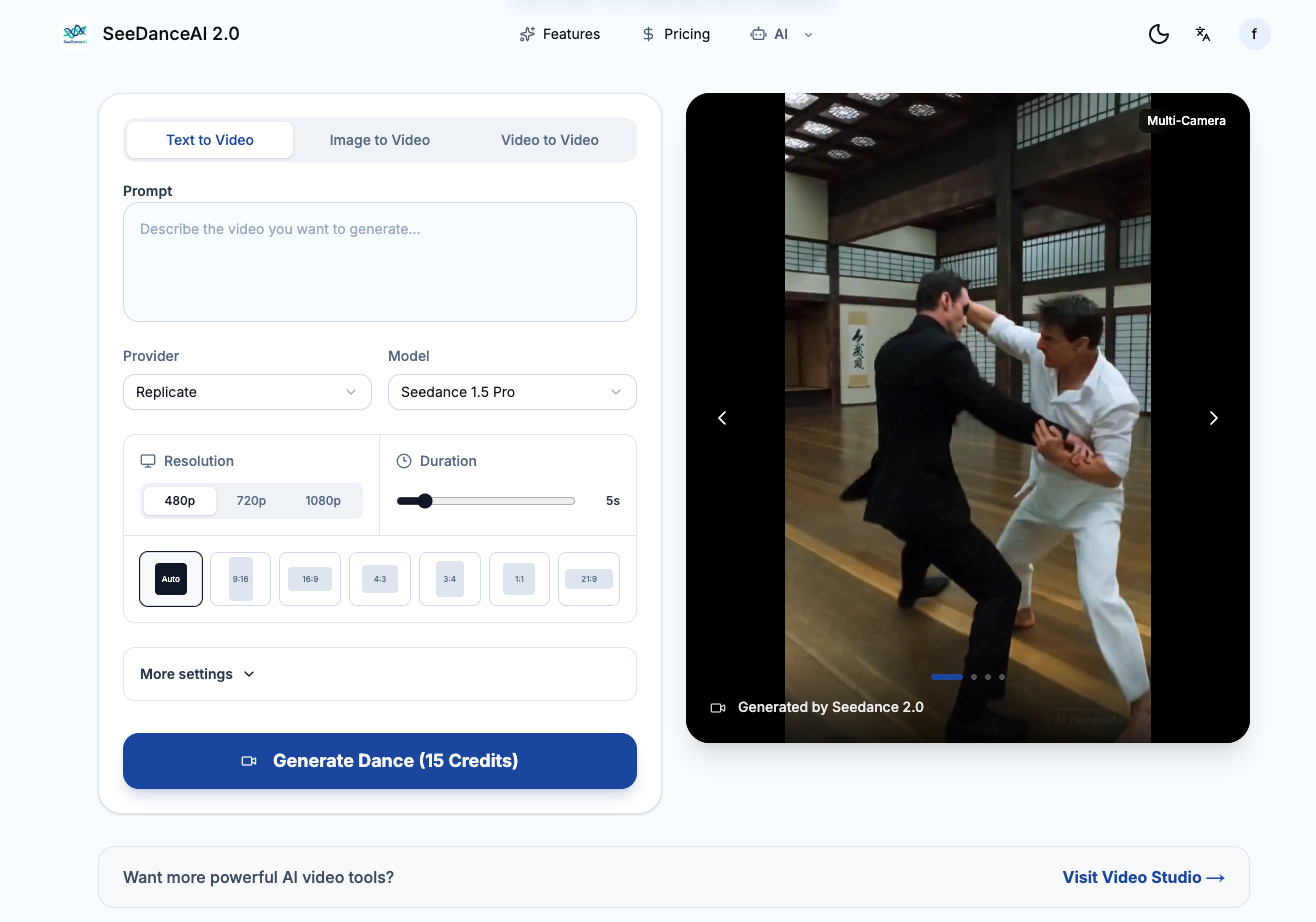Screen dimensions: 1316x922
Task: Set resolution to 720p
Action: tap(251, 501)
